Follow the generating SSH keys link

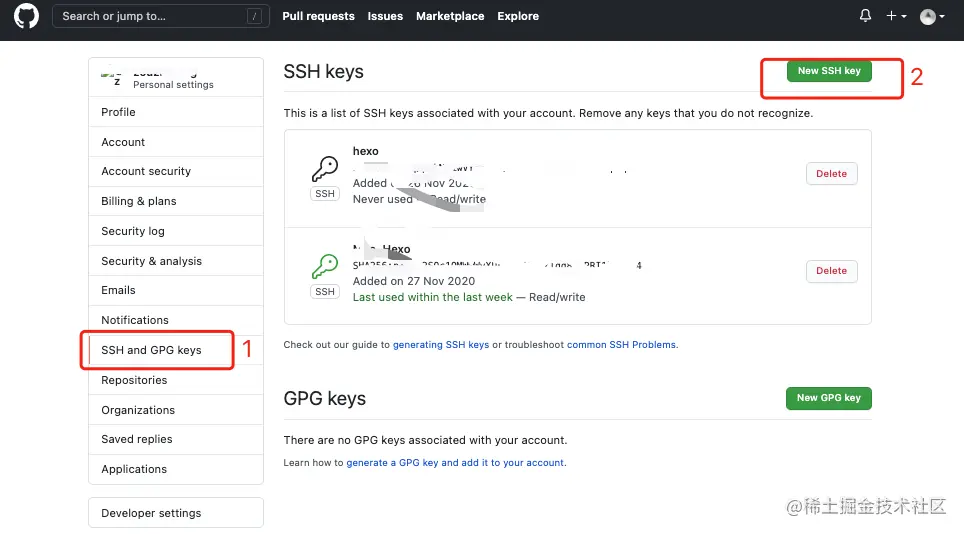(441, 345)
